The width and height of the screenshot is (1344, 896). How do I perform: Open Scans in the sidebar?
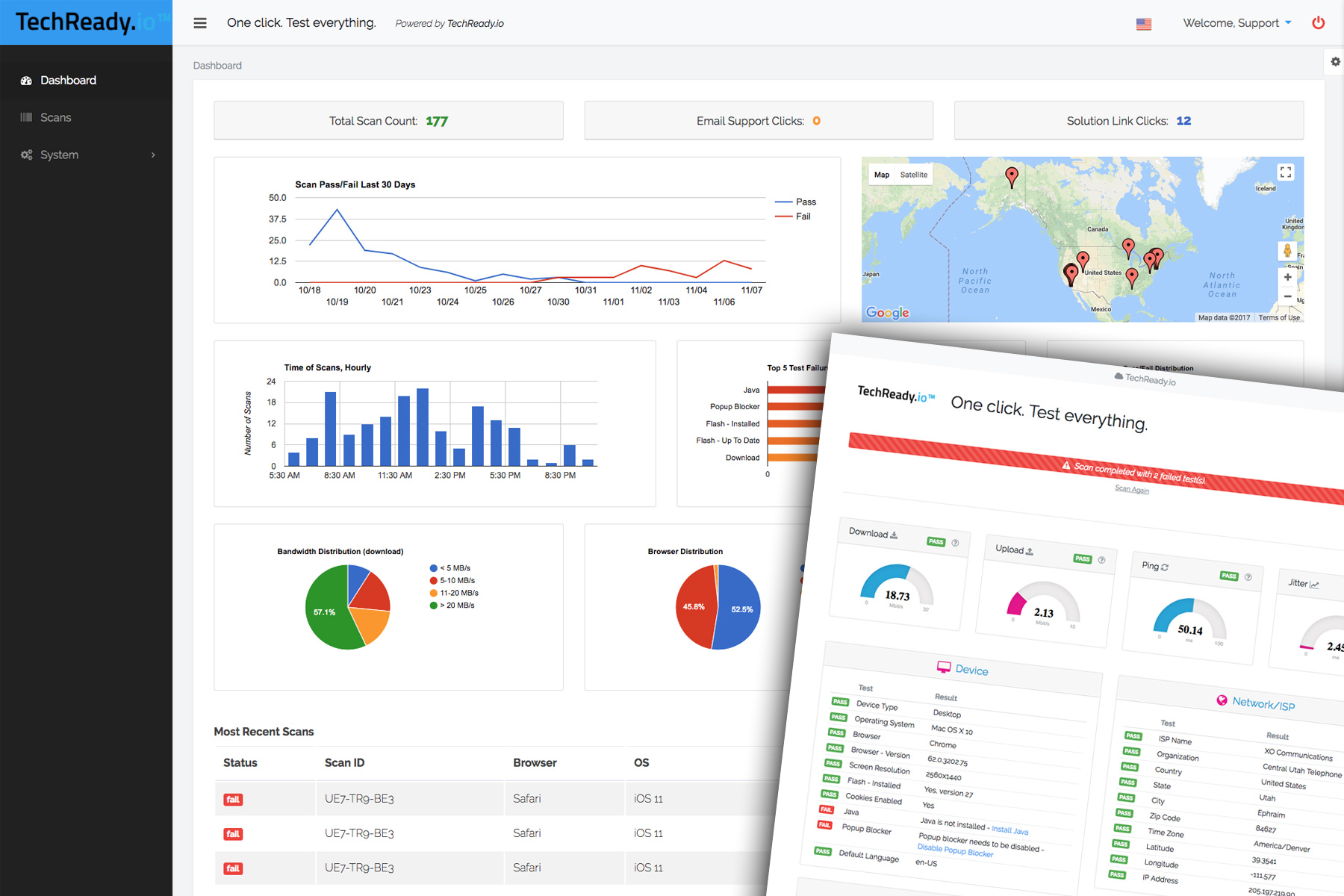[86, 117]
